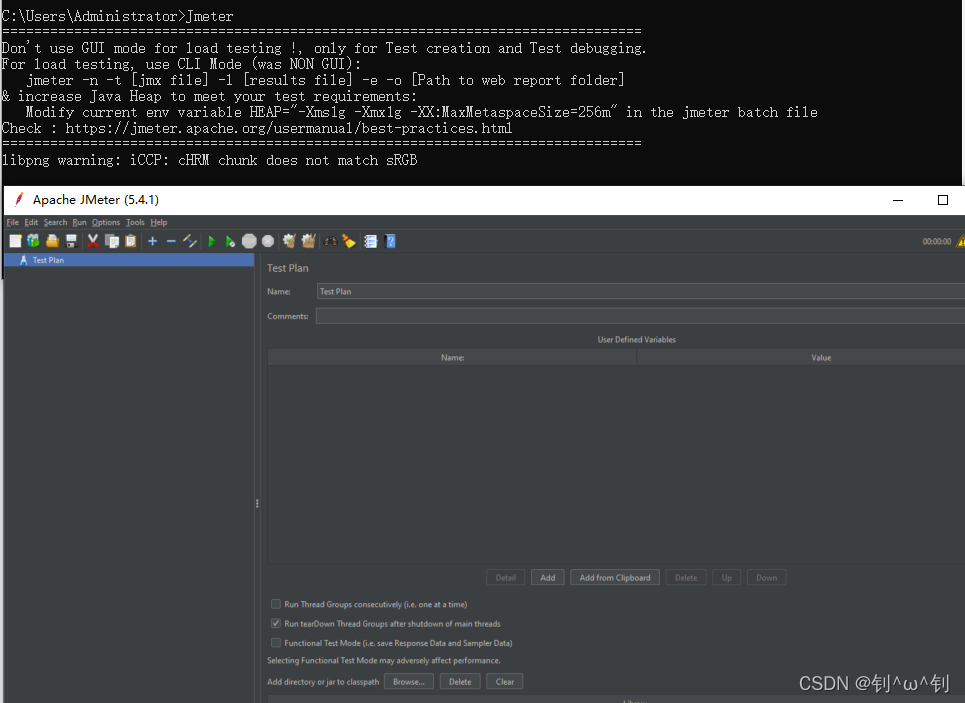This screenshot has width=965, height=703.
Task: Click the Clear All brooms icon
Action: [x=308, y=241]
